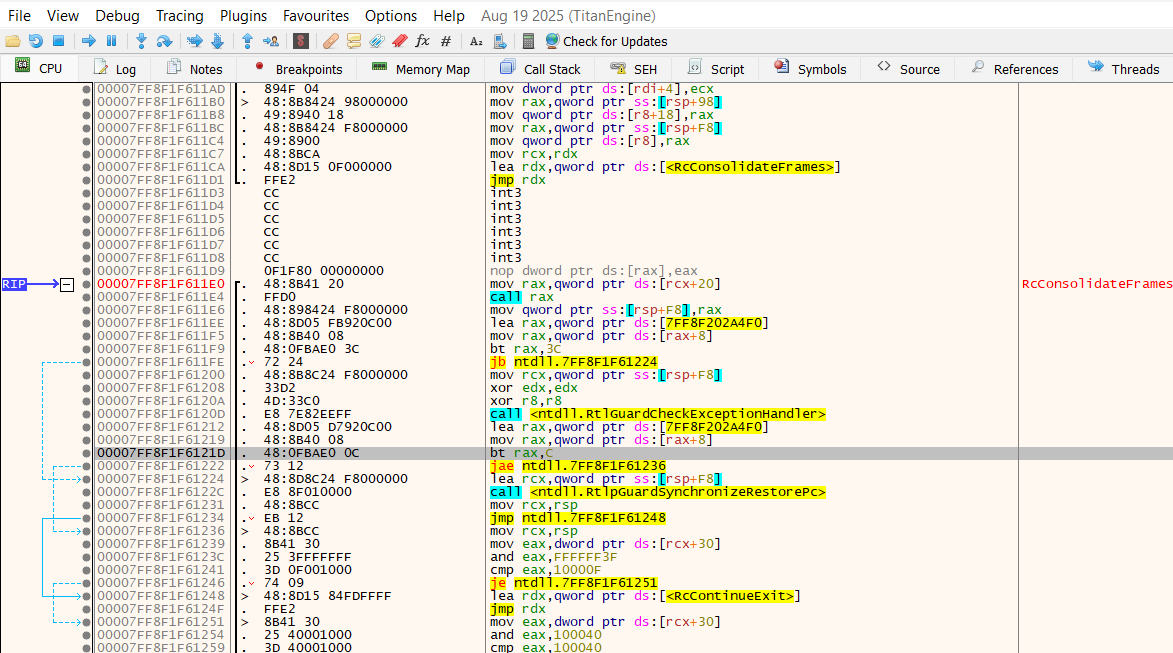Open the Plugins menu
The width and height of the screenshot is (1173, 653).
(x=243, y=16)
